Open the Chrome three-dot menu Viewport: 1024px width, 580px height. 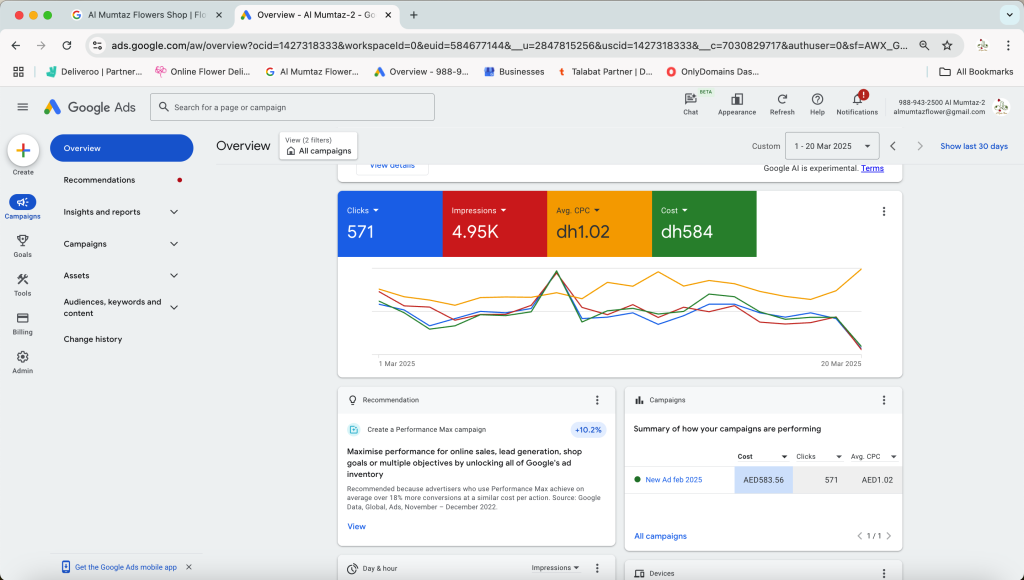click(x=1008, y=45)
